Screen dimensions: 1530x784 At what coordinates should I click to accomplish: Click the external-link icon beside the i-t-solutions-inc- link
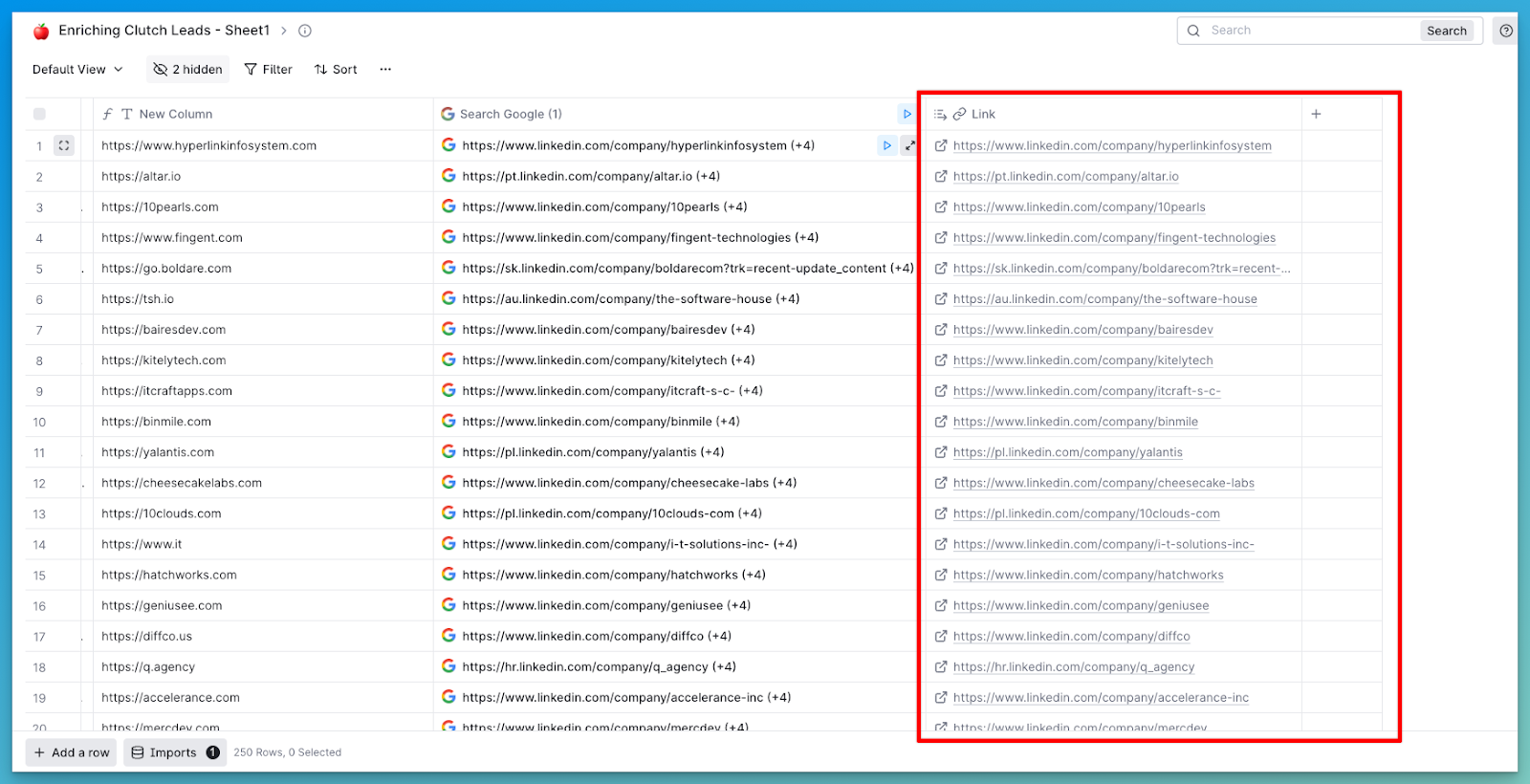tap(941, 544)
